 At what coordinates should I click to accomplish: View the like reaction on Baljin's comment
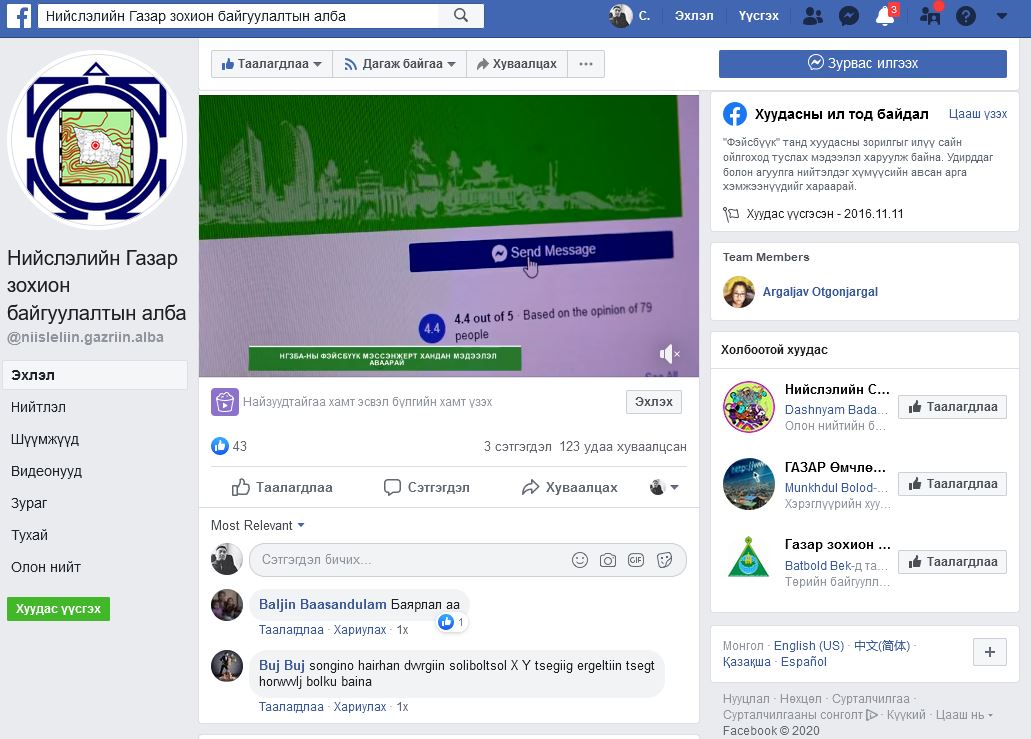pyautogui.click(x=452, y=622)
